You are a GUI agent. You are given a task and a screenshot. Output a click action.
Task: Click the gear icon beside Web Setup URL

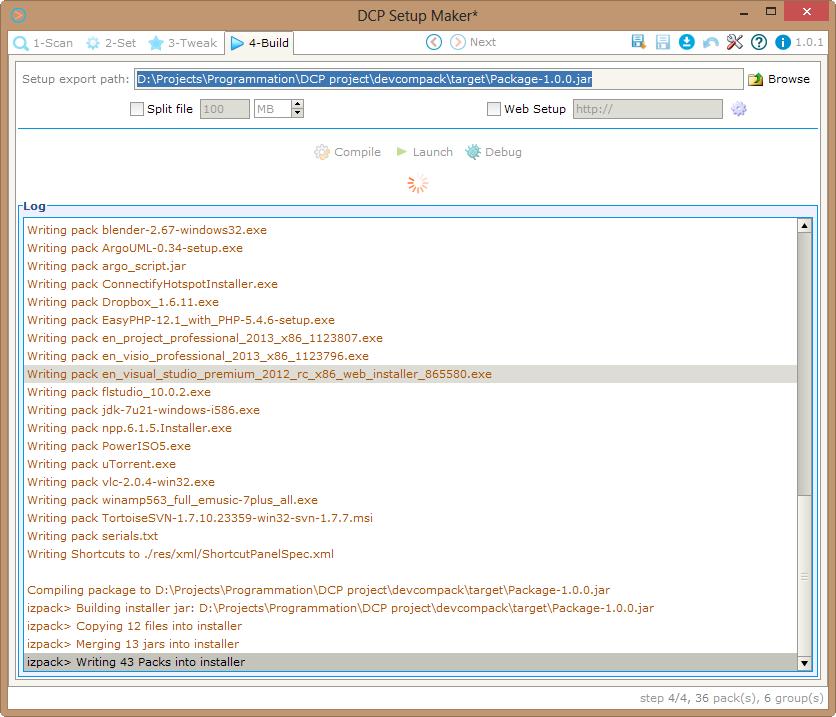tap(739, 109)
